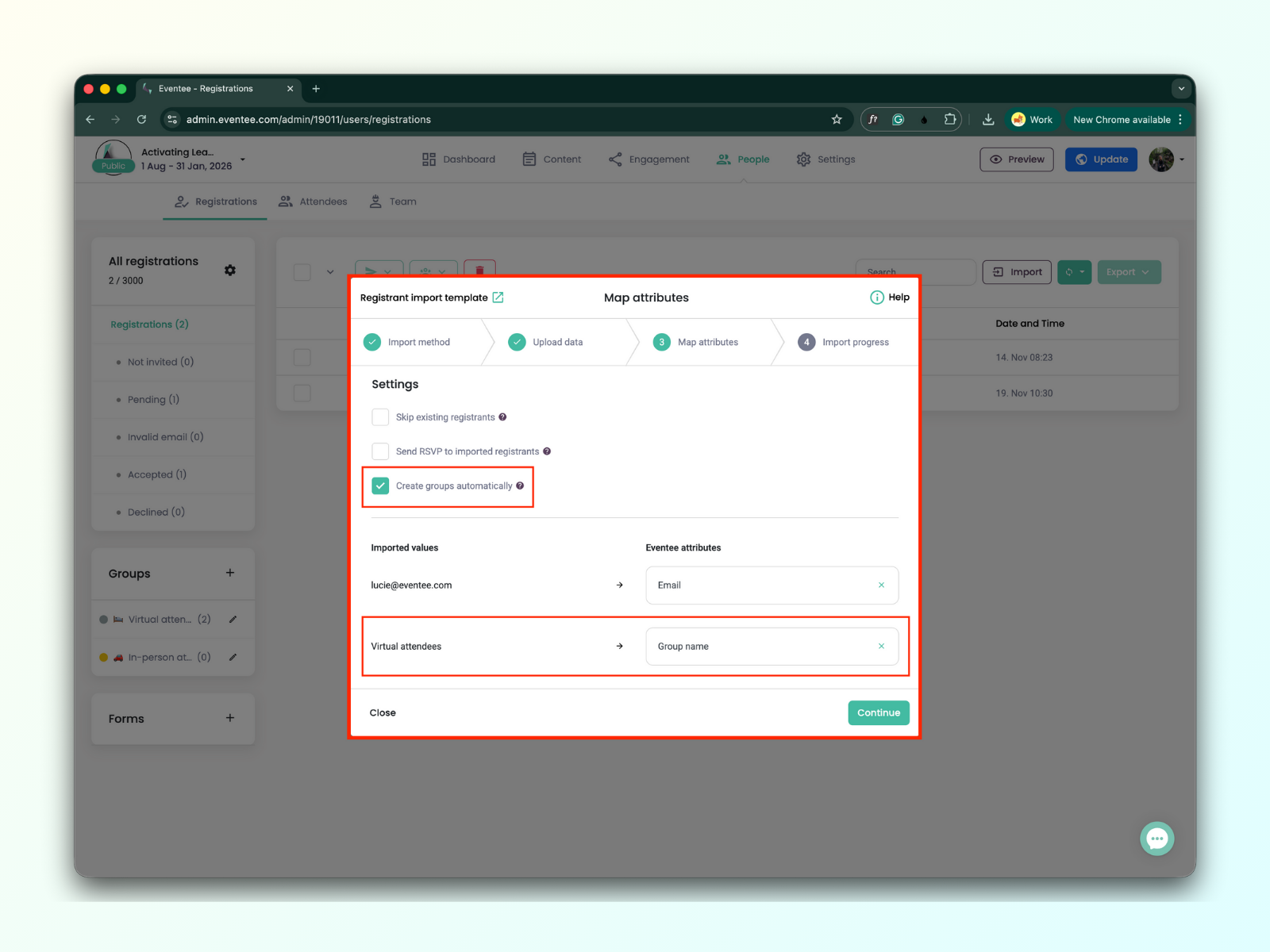Open the All registrations gear settings

tap(230, 271)
